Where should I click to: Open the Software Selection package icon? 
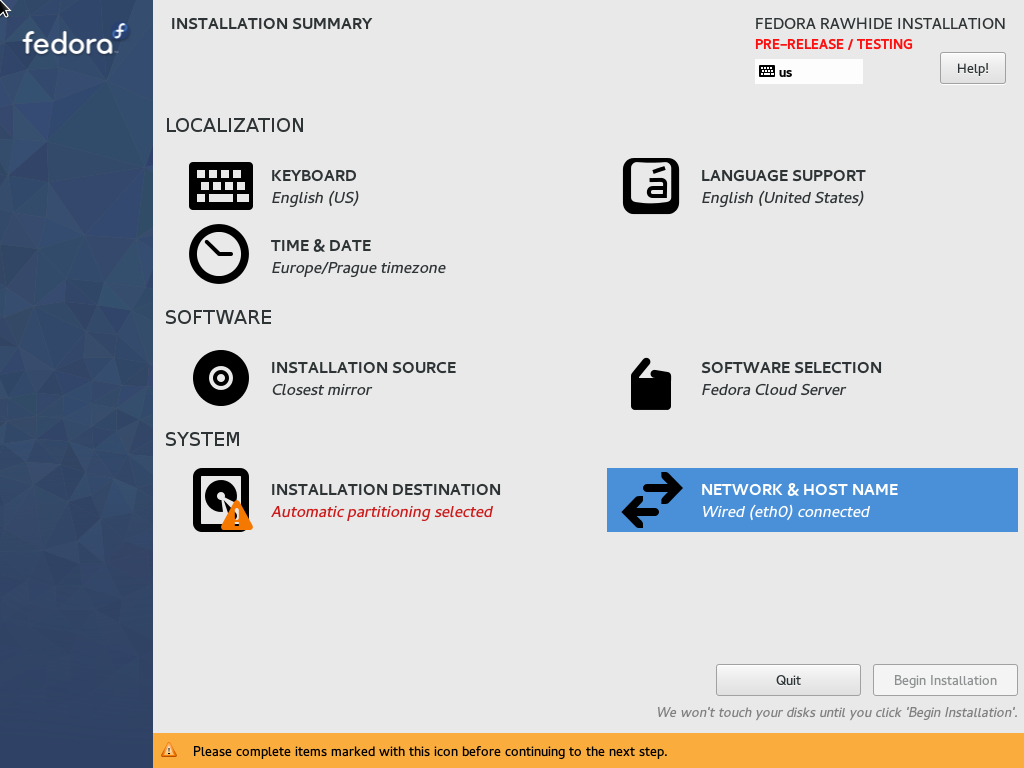pos(650,384)
